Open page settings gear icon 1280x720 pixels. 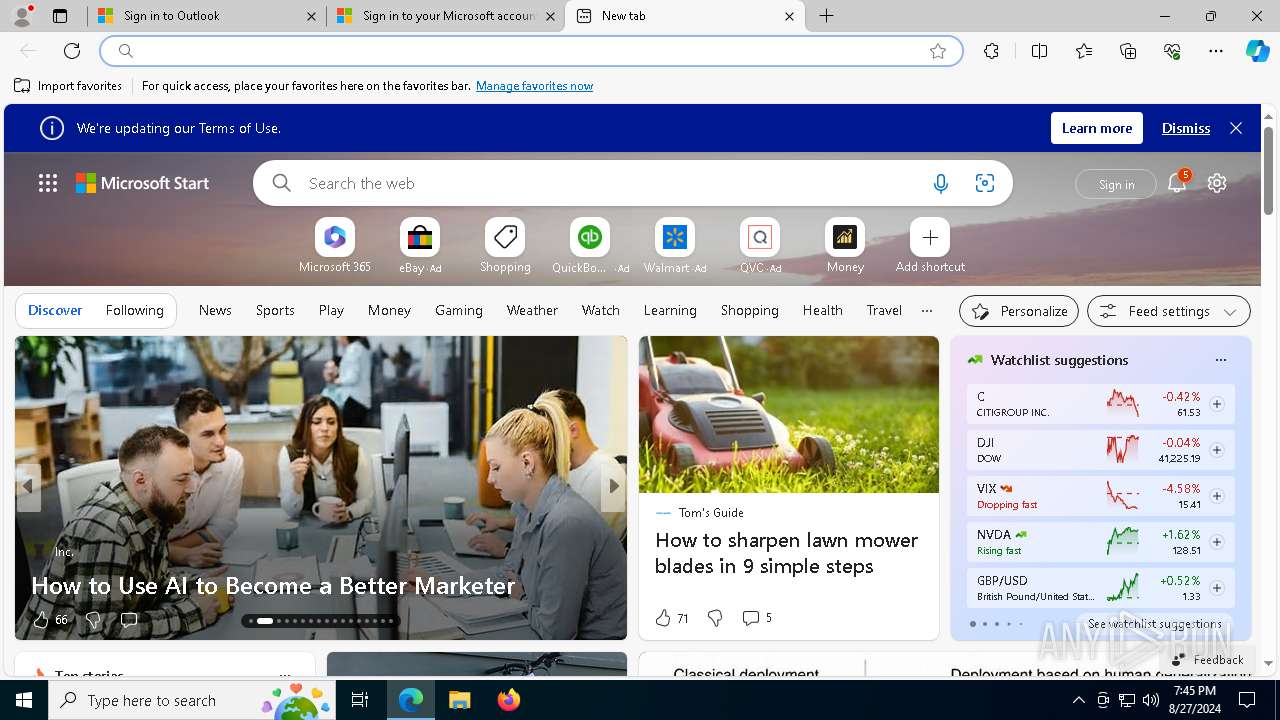1217,183
